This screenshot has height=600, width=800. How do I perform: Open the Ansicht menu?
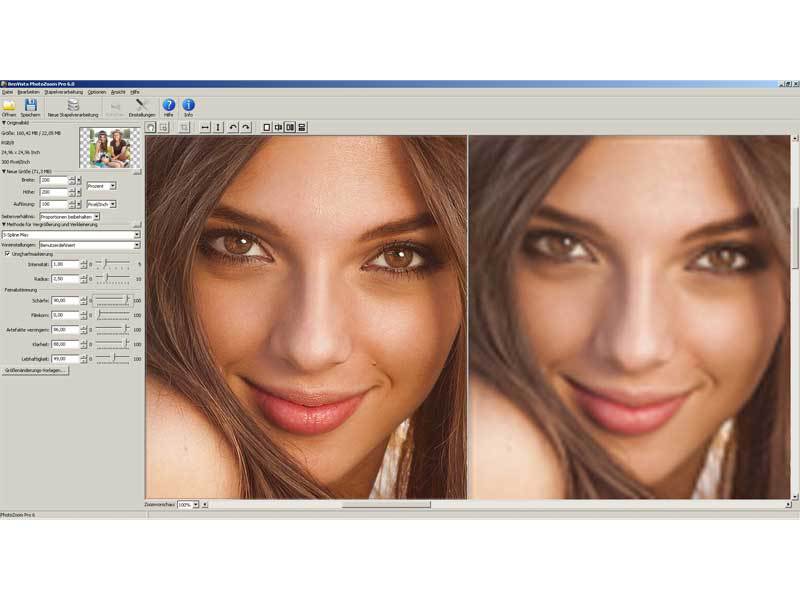pos(118,92)
